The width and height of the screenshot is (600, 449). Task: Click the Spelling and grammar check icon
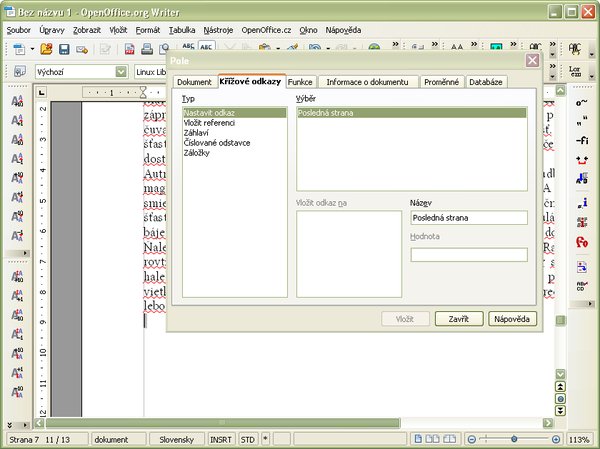(x=188, y=47)
